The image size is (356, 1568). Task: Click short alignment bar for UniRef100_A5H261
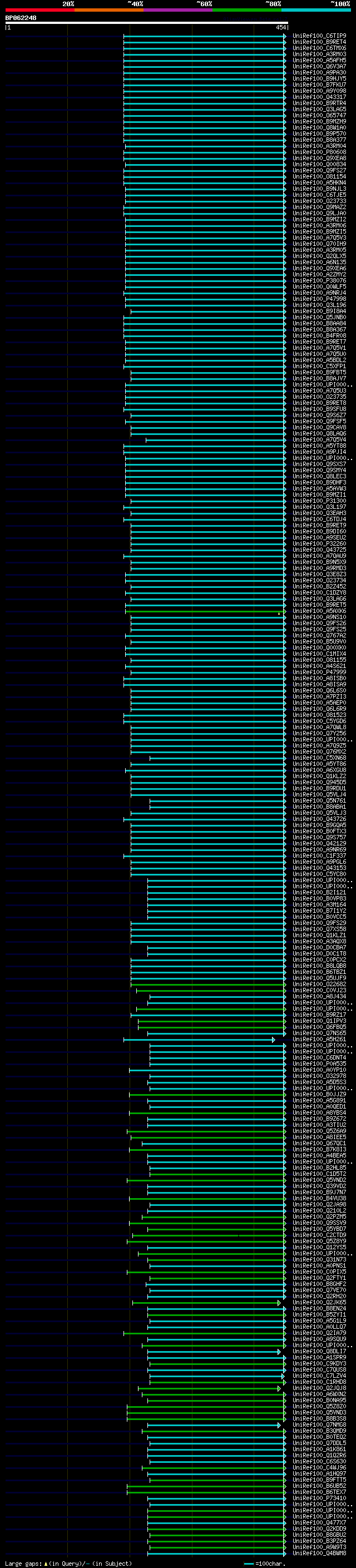point(199,1040)
